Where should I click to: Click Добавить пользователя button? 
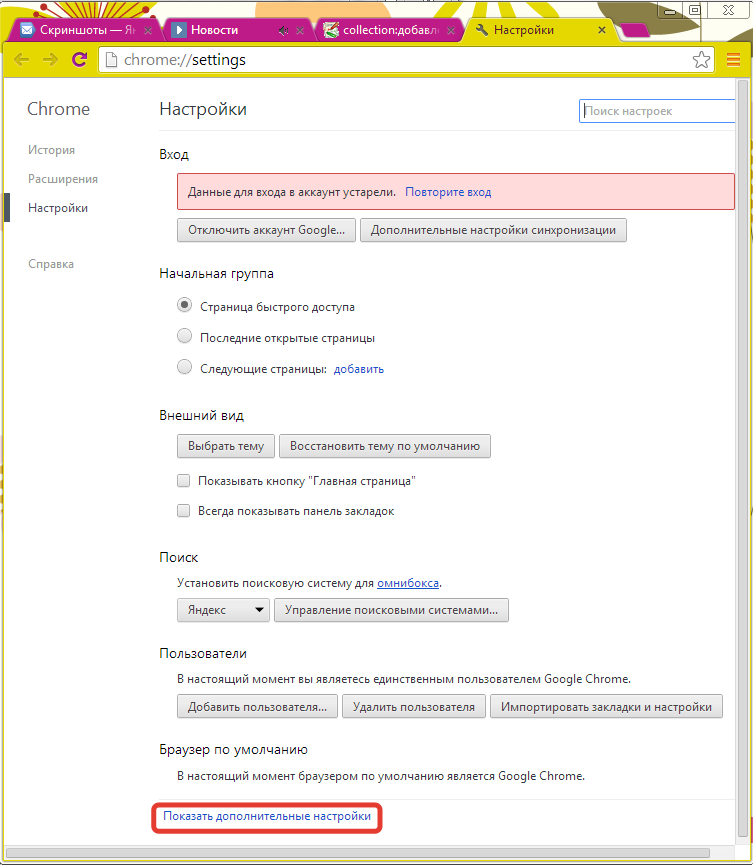(257, 707)
